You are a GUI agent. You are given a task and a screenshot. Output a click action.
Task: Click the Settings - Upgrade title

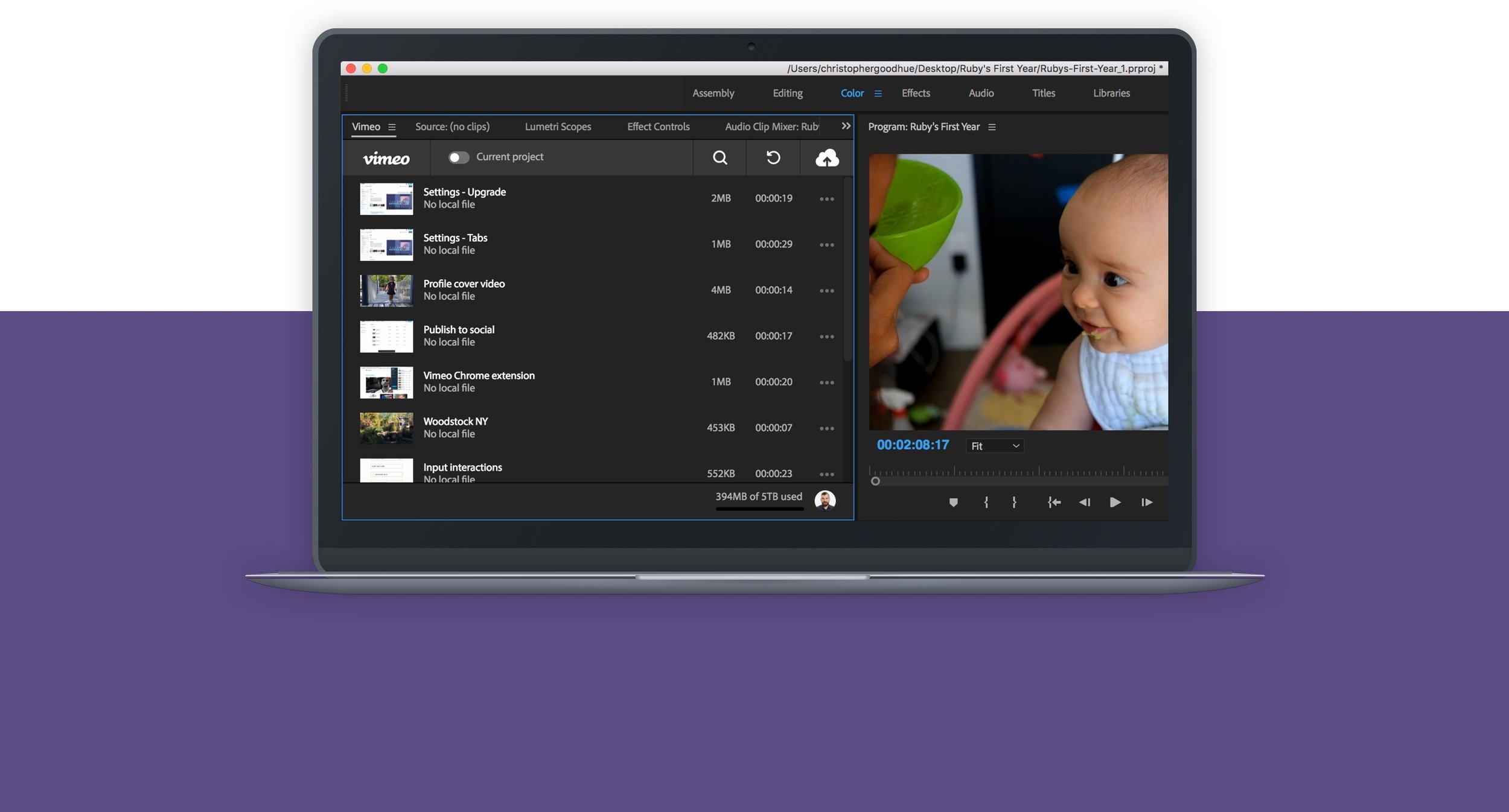click(x=464, y=192)
